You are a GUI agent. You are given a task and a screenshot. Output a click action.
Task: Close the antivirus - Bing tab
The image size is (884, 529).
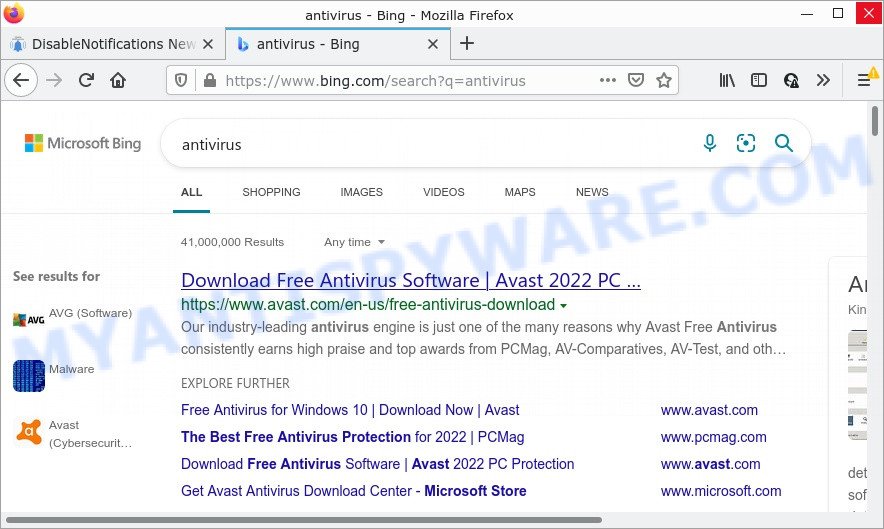(433, 44)
